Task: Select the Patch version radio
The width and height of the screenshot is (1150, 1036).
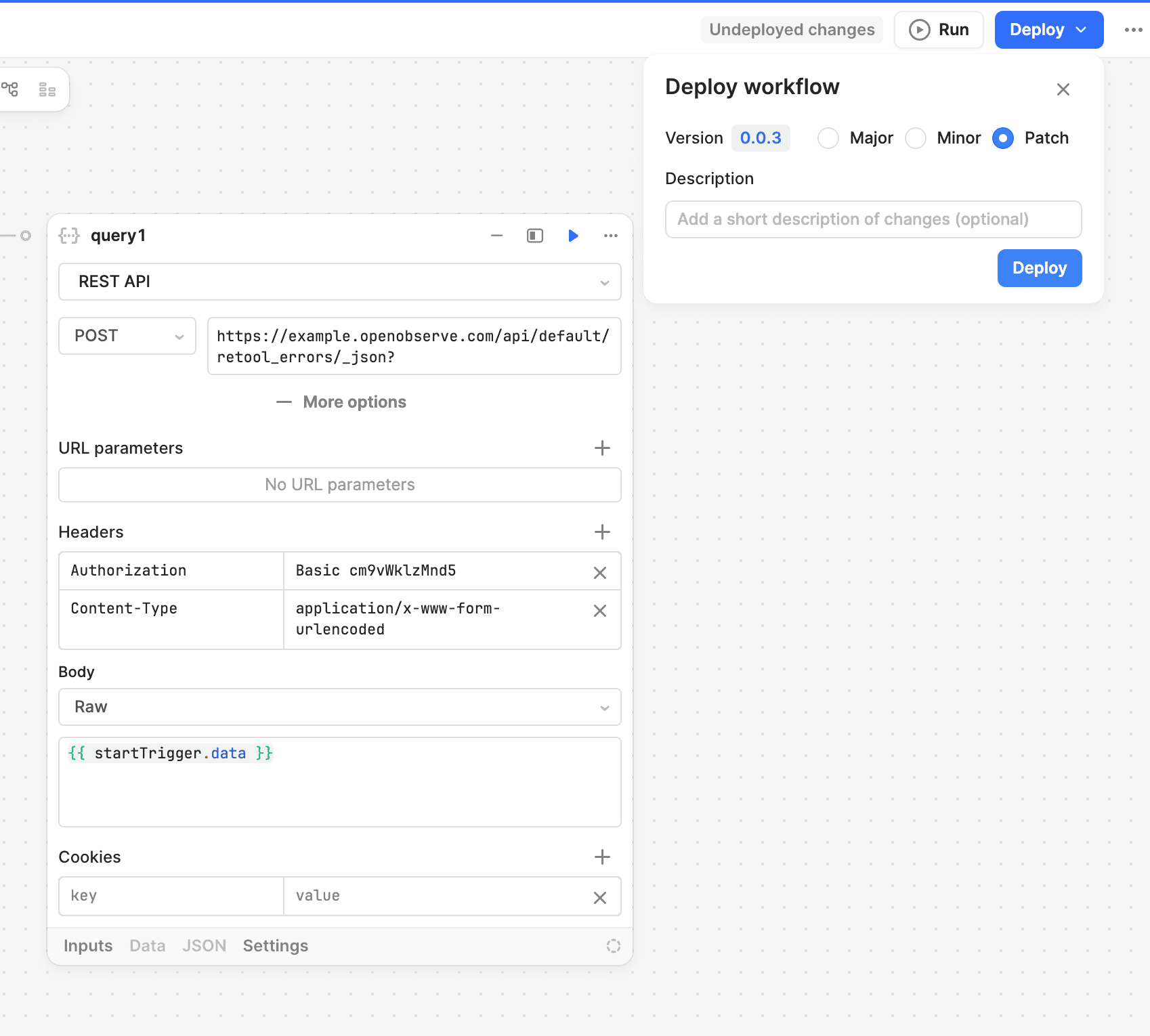Action: 1003,138
